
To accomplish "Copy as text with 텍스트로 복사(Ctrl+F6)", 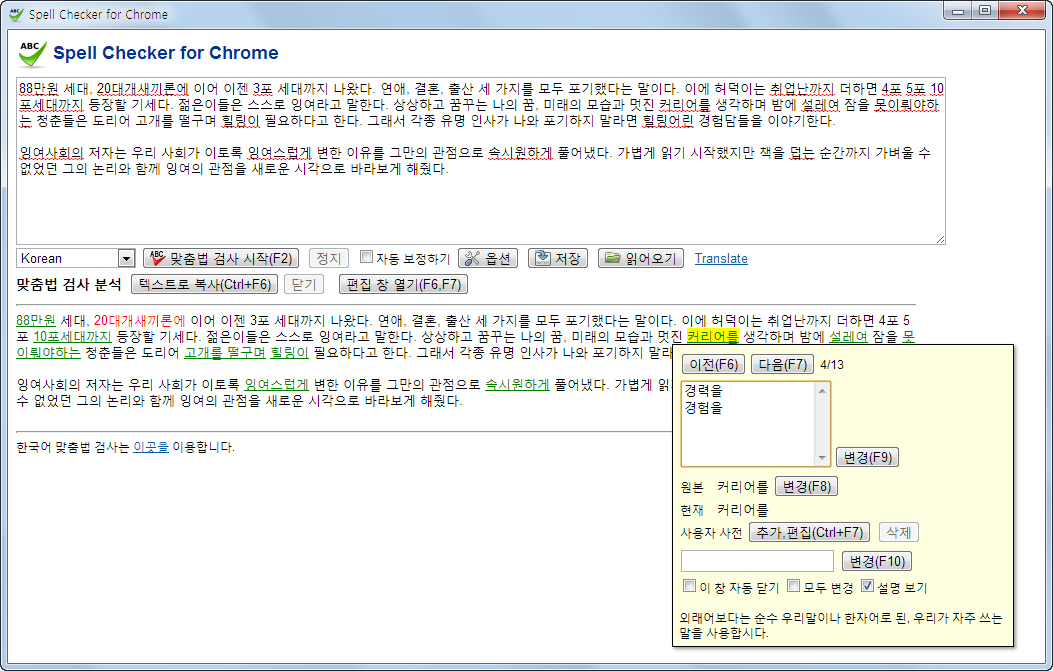I will (x=204, y=285).
